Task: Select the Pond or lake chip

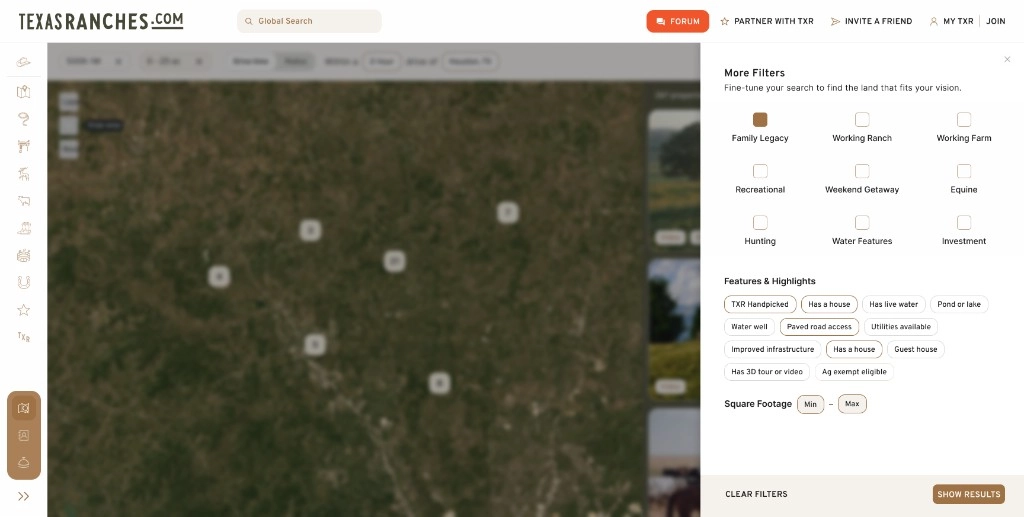Action: pos(959,304)
